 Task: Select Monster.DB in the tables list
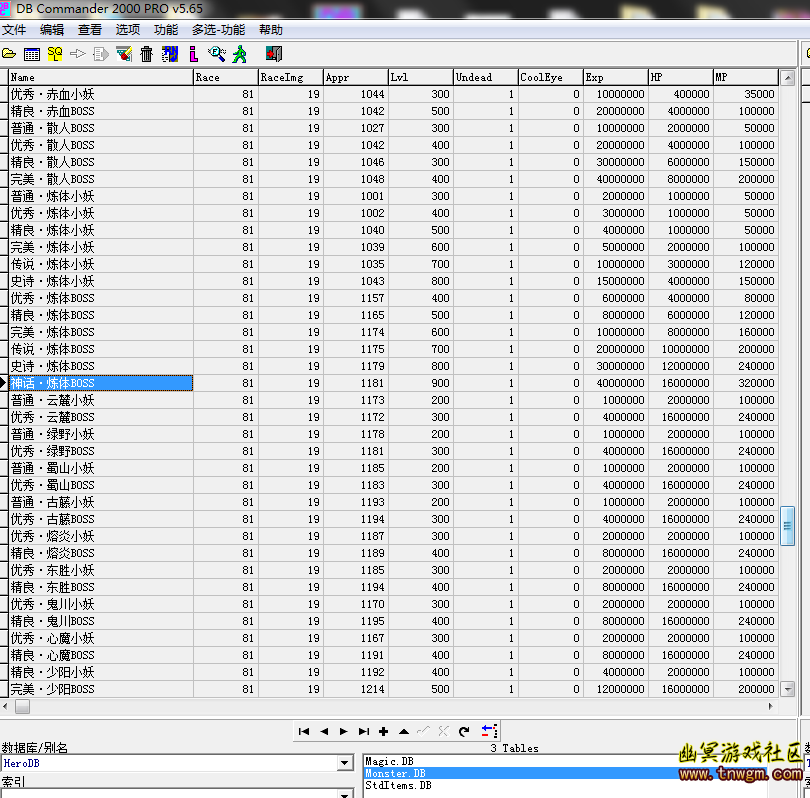click(x=395, y=773)
